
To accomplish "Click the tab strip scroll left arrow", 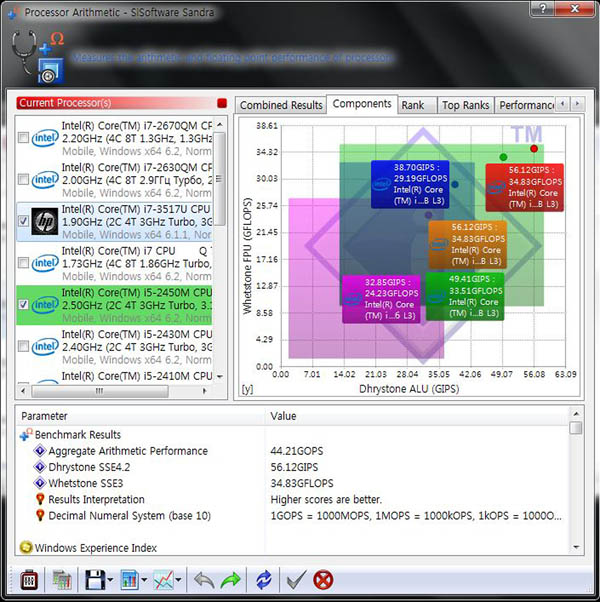I will click(x=563, y=104).
